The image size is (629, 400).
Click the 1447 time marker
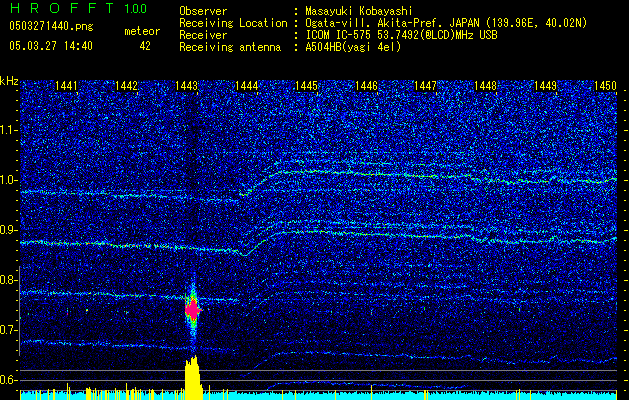[x=425, y=85]
